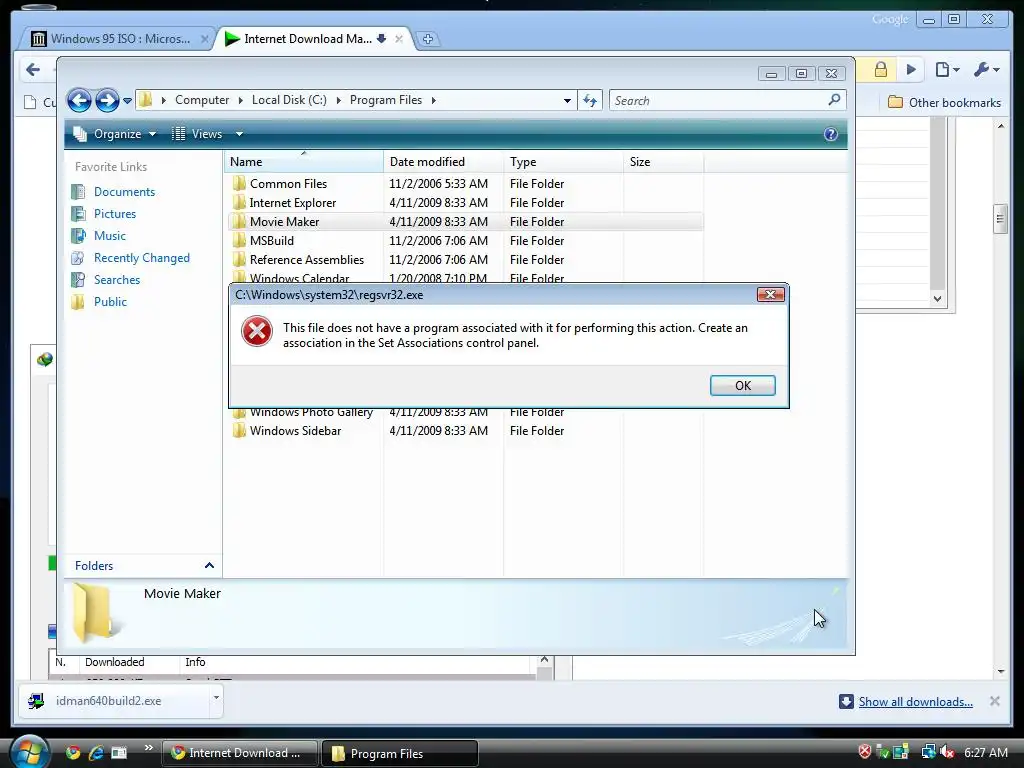Sort by the Name column header
The image size is (1024, 768).
(x=304, y=161)
